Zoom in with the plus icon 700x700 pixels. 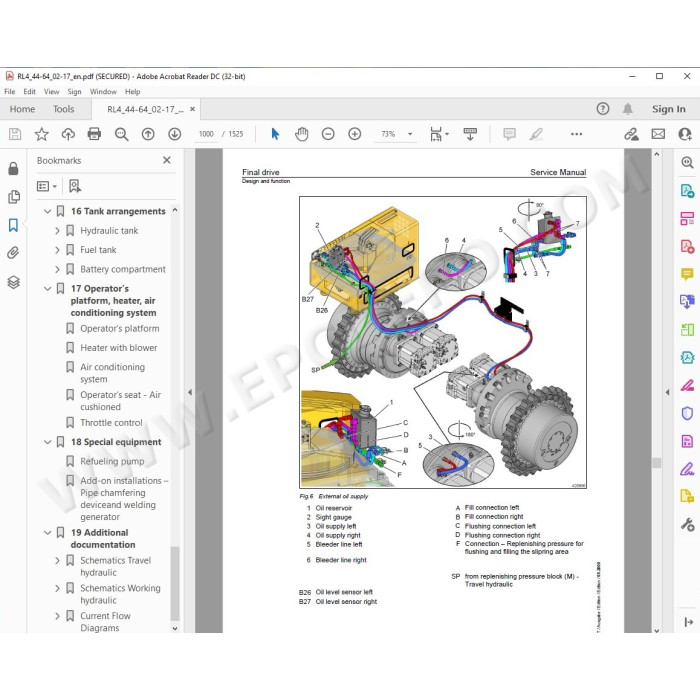[354, 134]
